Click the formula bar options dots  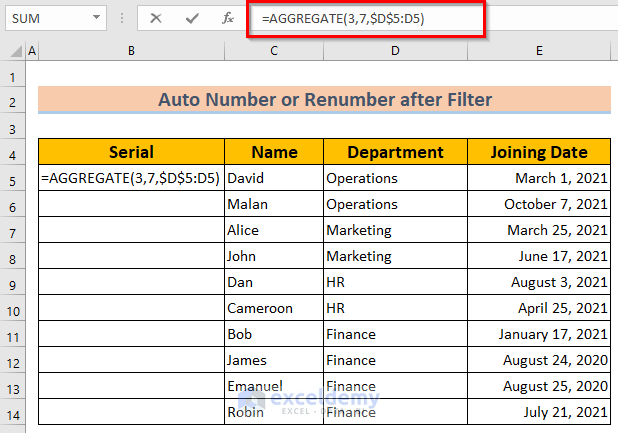[x=123, y=18]
